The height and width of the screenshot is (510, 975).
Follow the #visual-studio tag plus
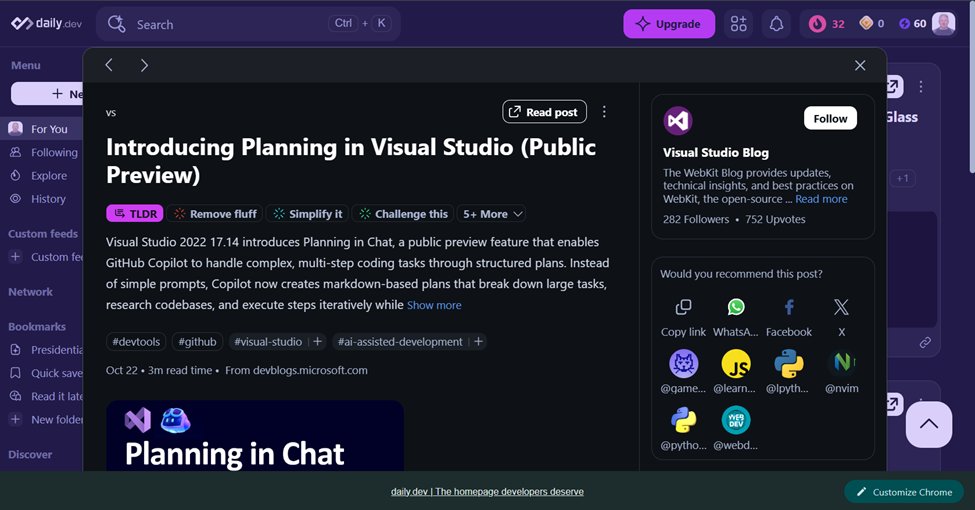[x=317, y=341]
